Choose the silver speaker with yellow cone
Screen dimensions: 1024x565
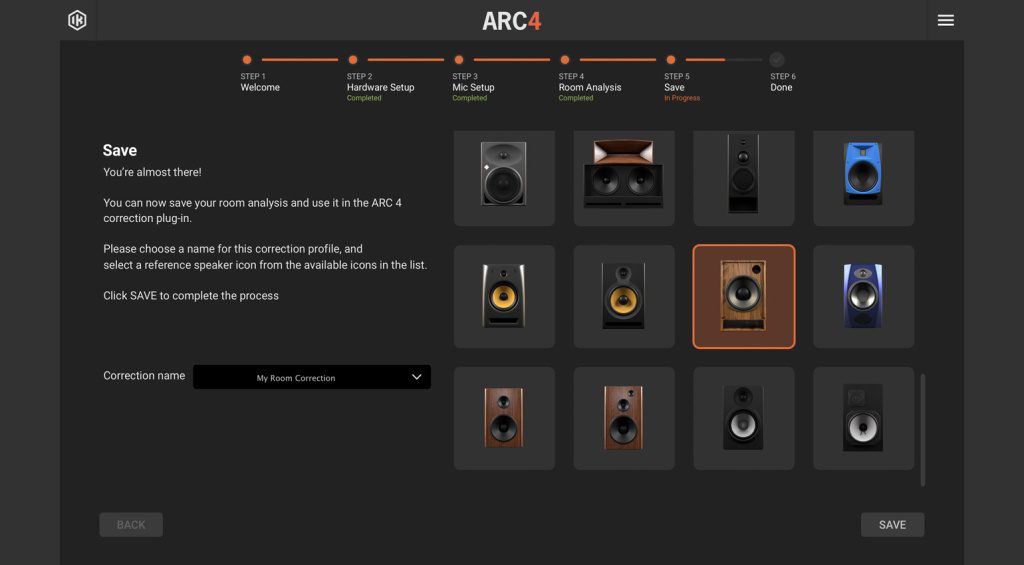click(504, 296)
